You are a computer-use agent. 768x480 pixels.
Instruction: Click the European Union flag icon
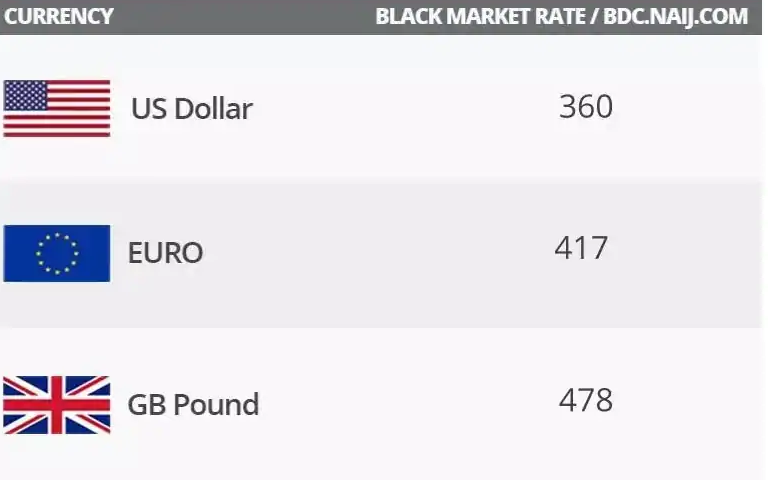coord(57,253)
